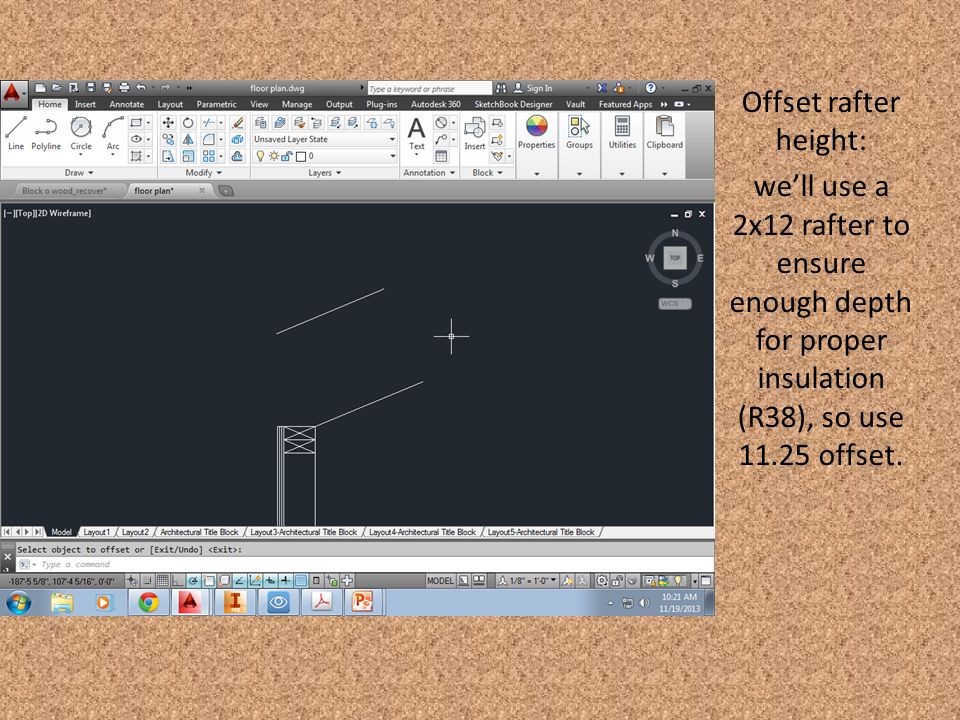Click the Insert block button

tap(474, 133)
